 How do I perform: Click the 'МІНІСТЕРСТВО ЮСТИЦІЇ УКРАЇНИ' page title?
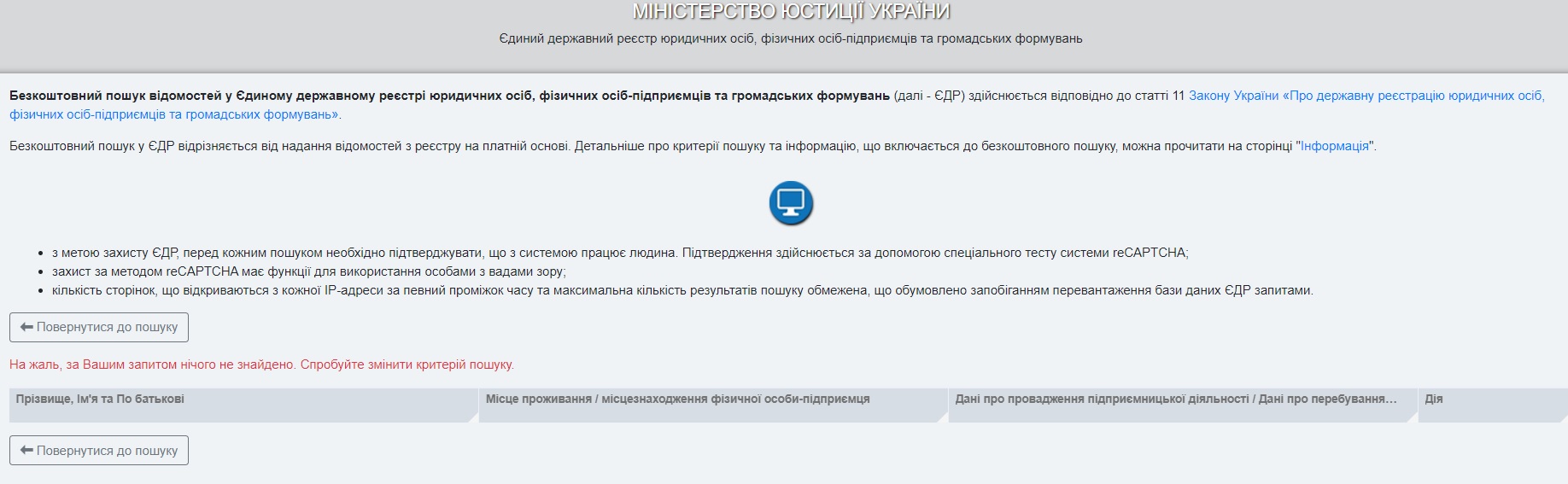(x=790, y=12)
